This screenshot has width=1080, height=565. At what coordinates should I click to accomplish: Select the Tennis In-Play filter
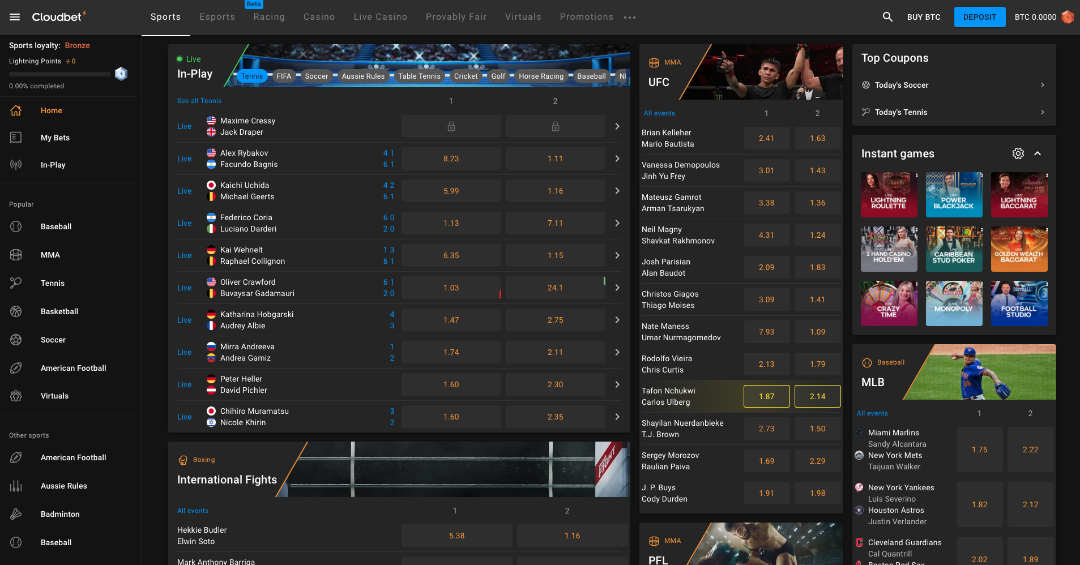(251, 76)
